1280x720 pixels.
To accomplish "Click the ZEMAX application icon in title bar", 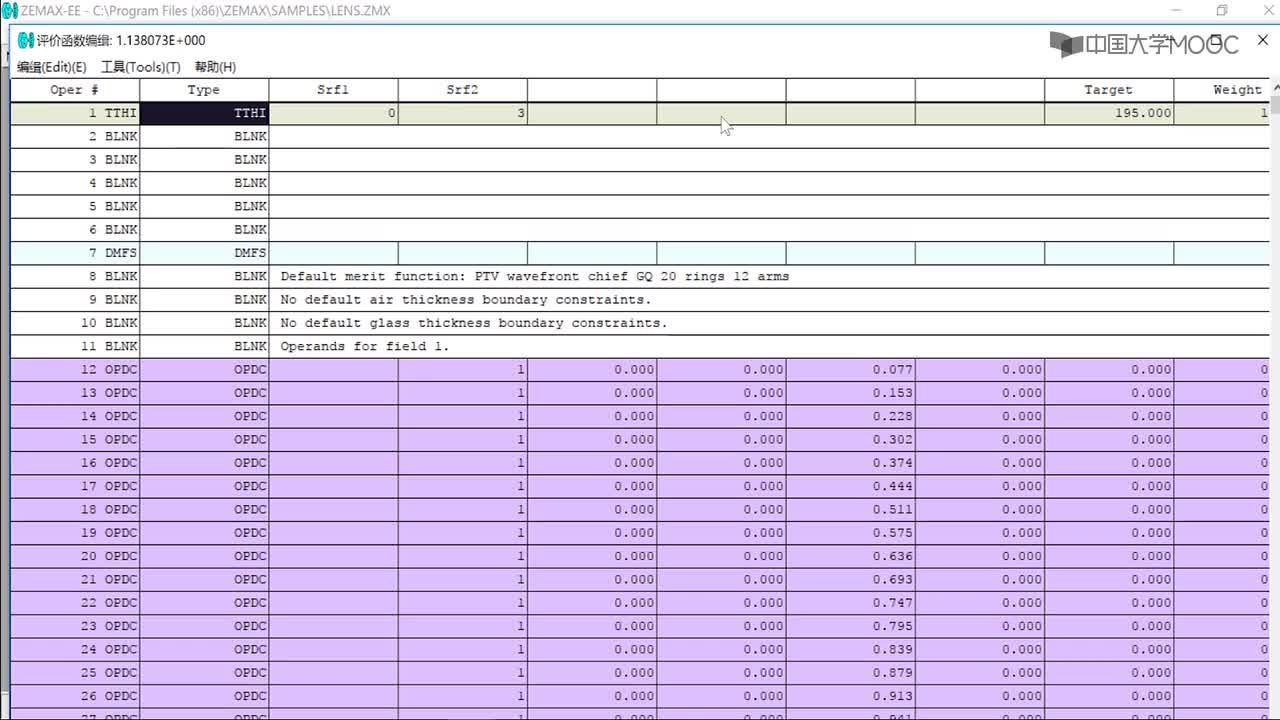I will click(9, 11).
